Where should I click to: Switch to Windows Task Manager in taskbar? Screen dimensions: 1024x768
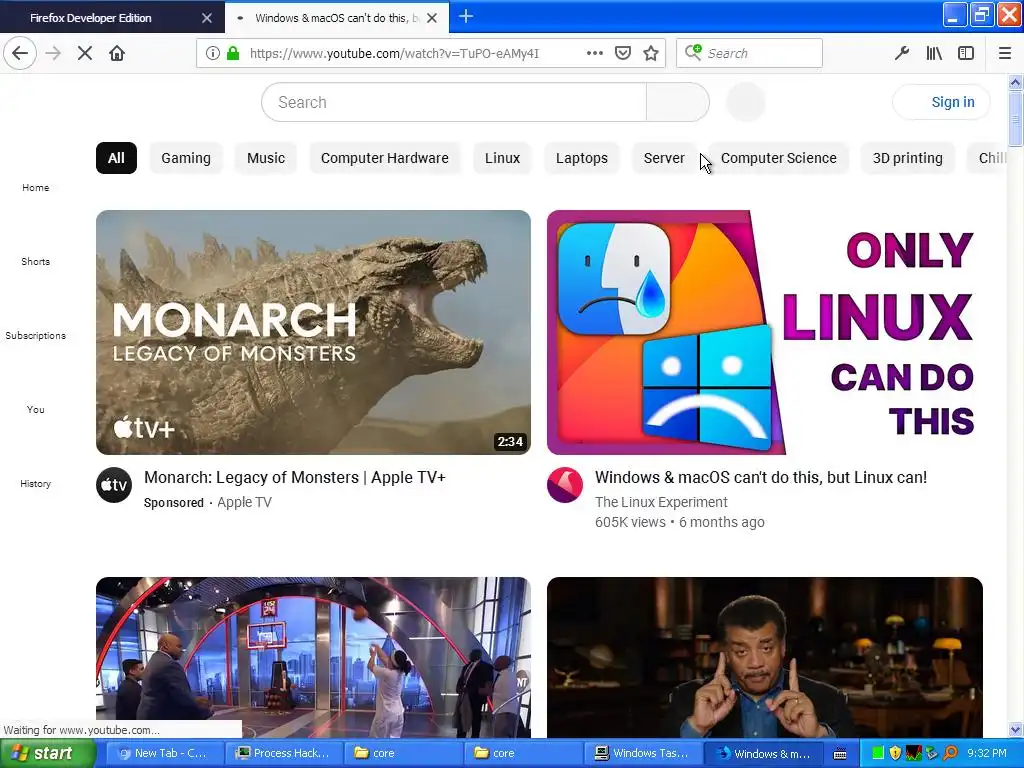644,754
